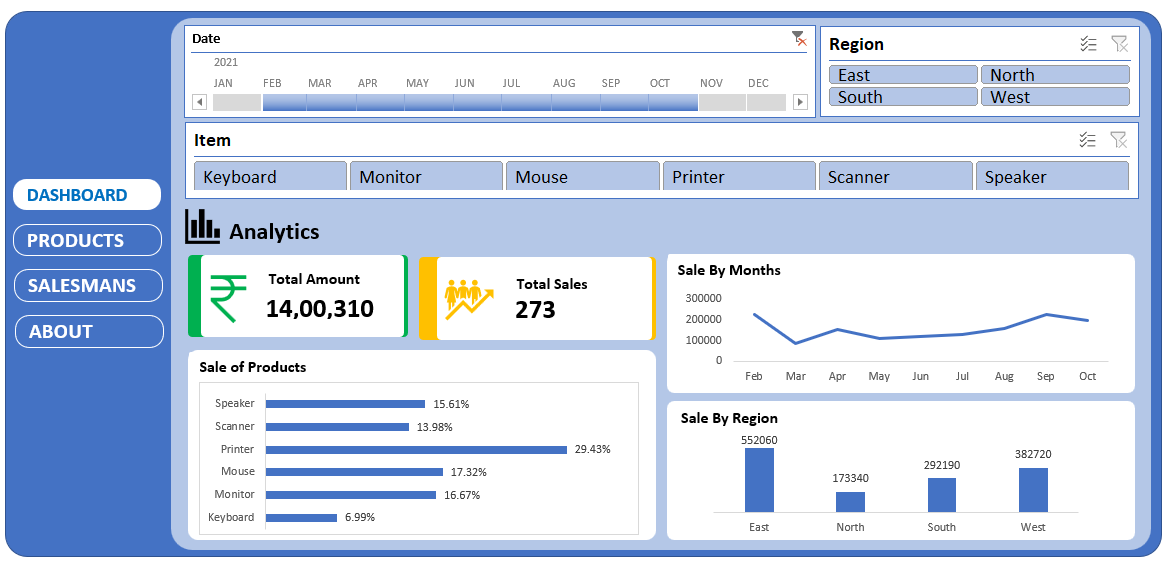Image resolution: width=1170 pixels, height=571 pixels.
Task: Click the Total Sales people icon
Action: point(469,298)
